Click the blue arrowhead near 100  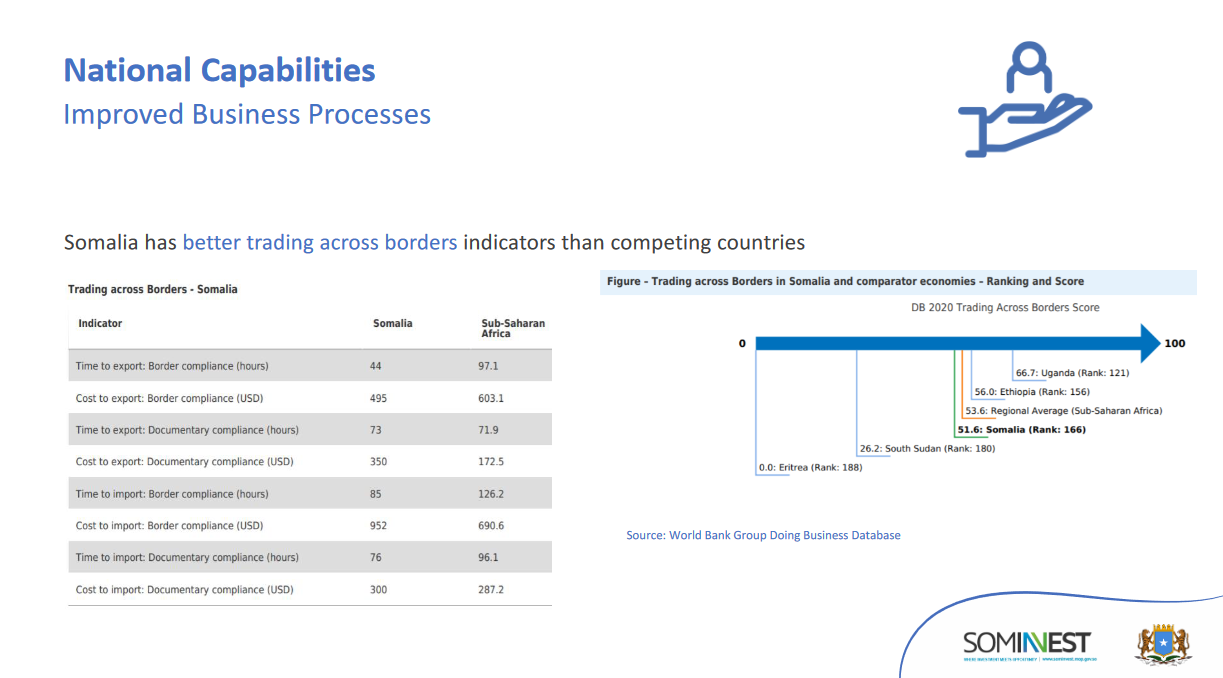click(x=1149, y=343)
